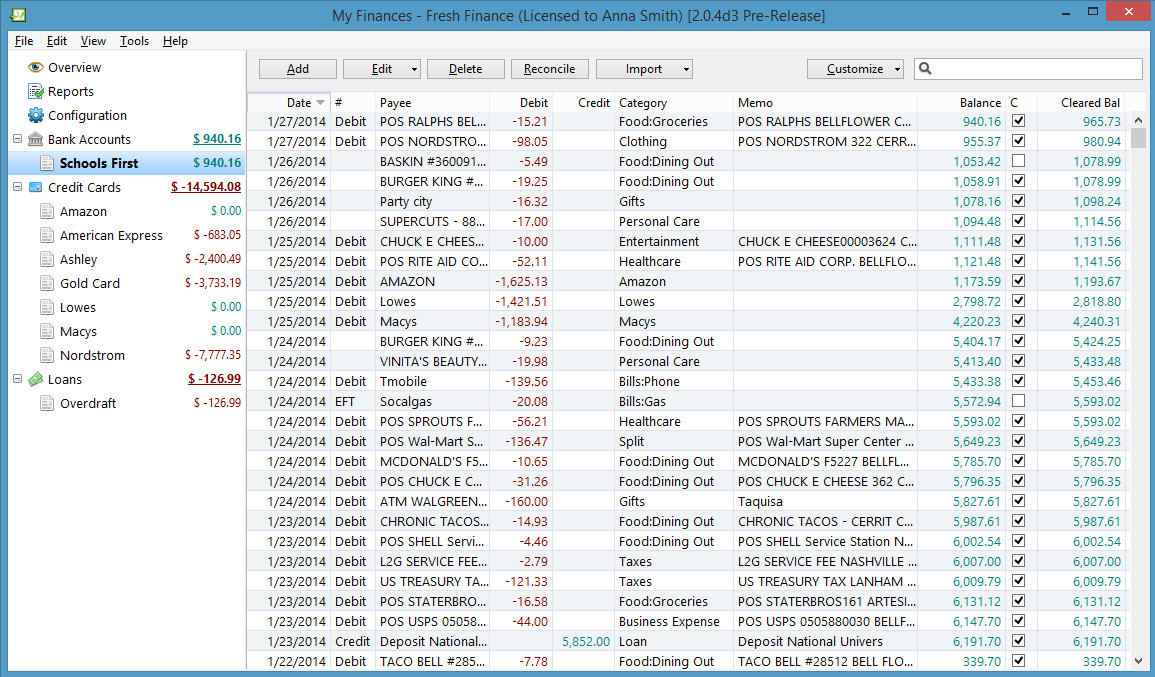1155x677 pixels.
Task: Click the Nordstrom account document icon
Action: pyautogui.click(x=47, y=355)
